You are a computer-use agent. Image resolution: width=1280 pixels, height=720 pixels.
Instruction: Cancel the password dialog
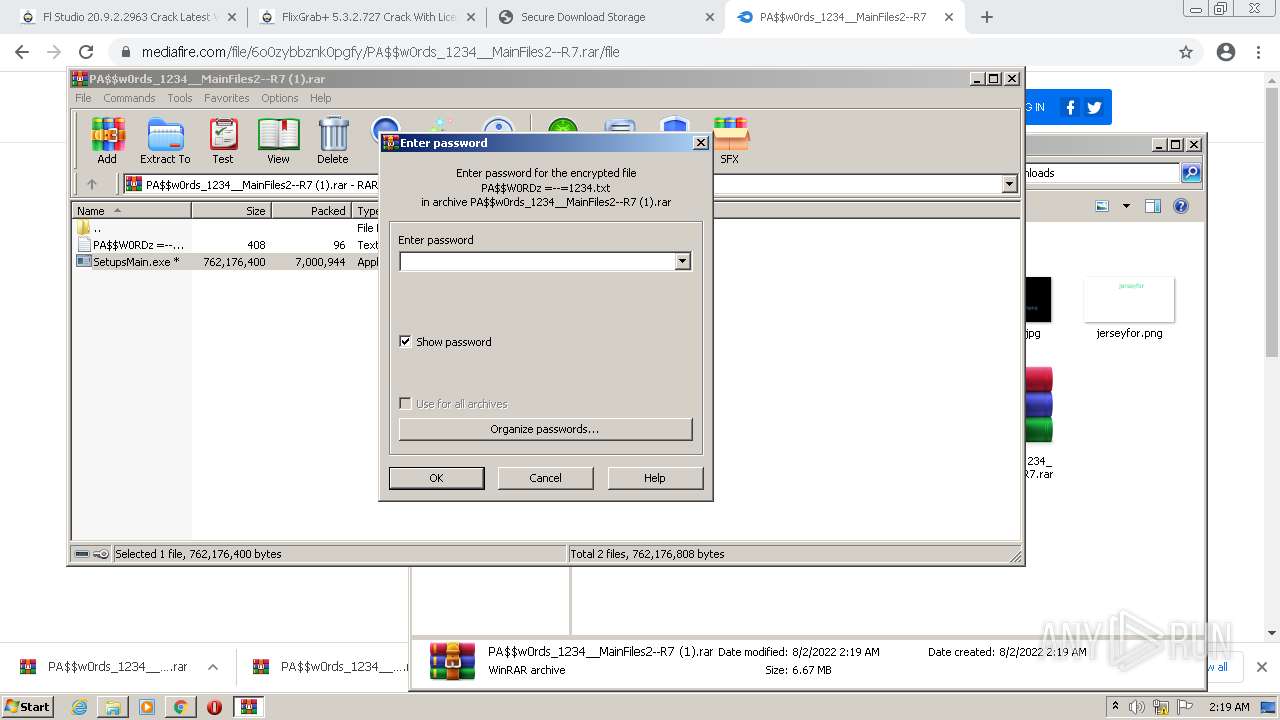(545, 478)
